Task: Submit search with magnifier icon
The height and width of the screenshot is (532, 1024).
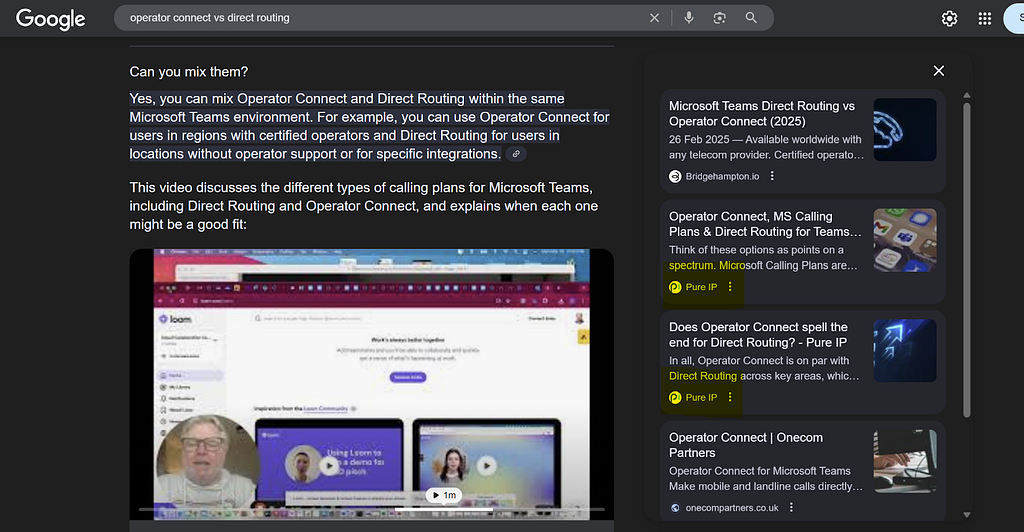Action: [x=751, y=18]
